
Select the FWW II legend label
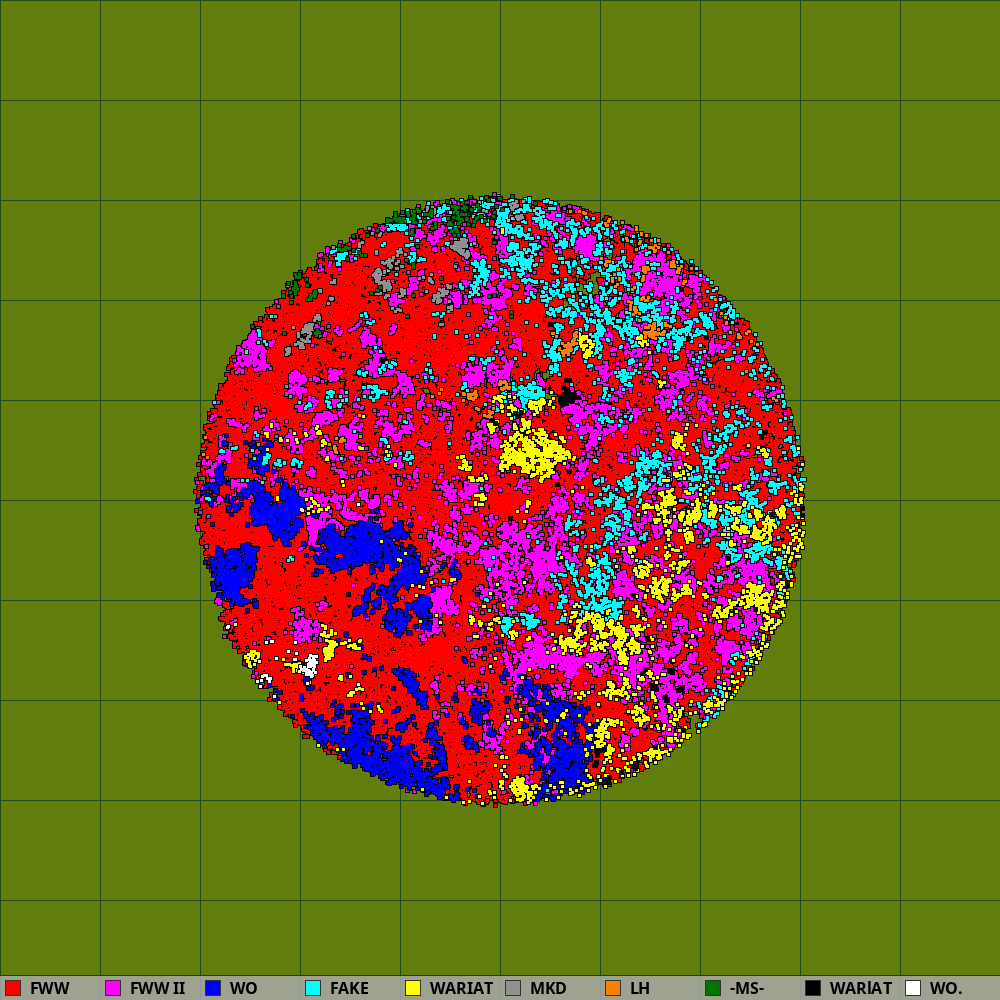[158, 989]
